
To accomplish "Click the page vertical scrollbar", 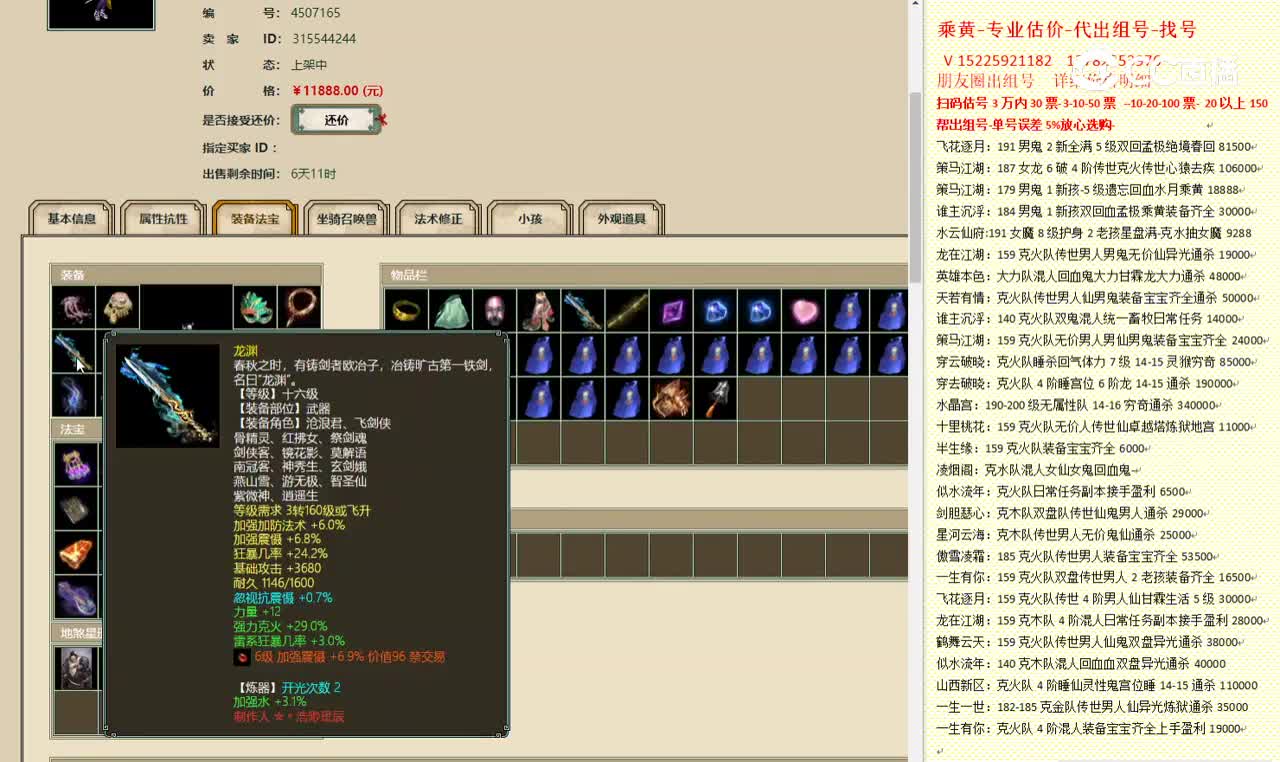I will pyautogui.click(x=915, y=186).
